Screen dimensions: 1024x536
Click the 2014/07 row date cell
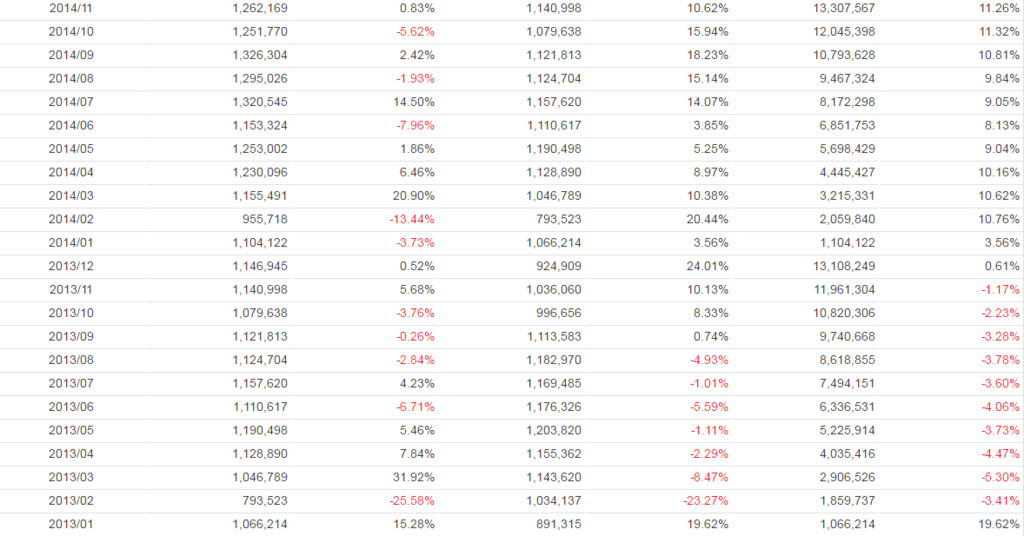(x=71, y=101)
